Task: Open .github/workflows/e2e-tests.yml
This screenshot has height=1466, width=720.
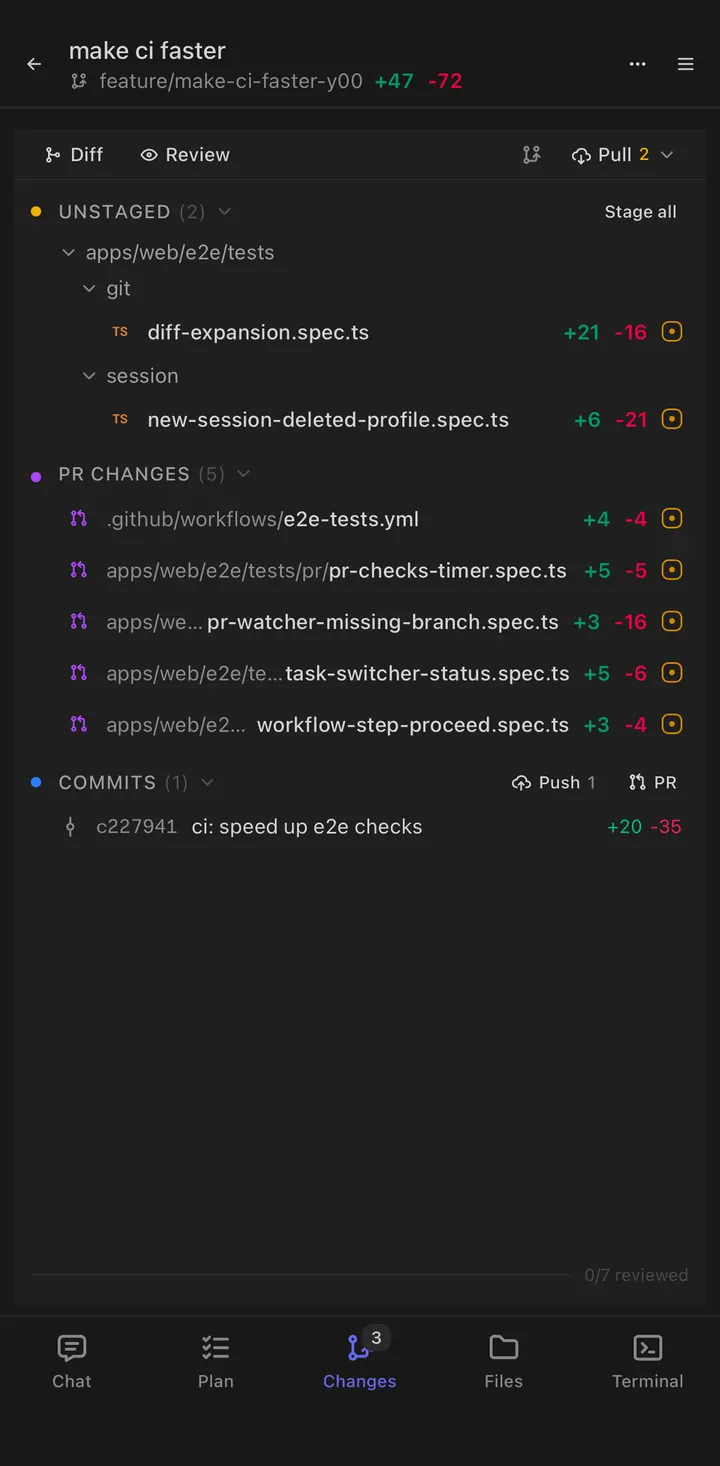Action: coord(262,518)
